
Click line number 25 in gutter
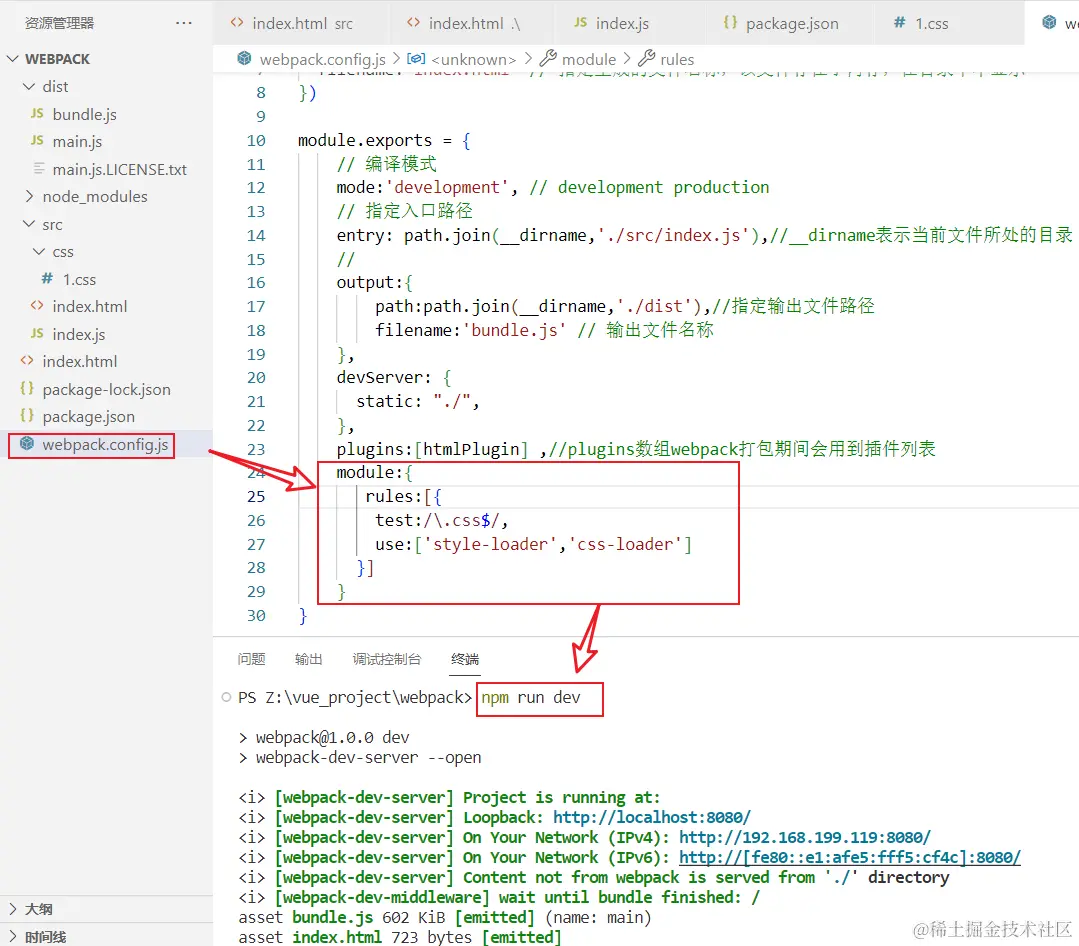point(256,497)
